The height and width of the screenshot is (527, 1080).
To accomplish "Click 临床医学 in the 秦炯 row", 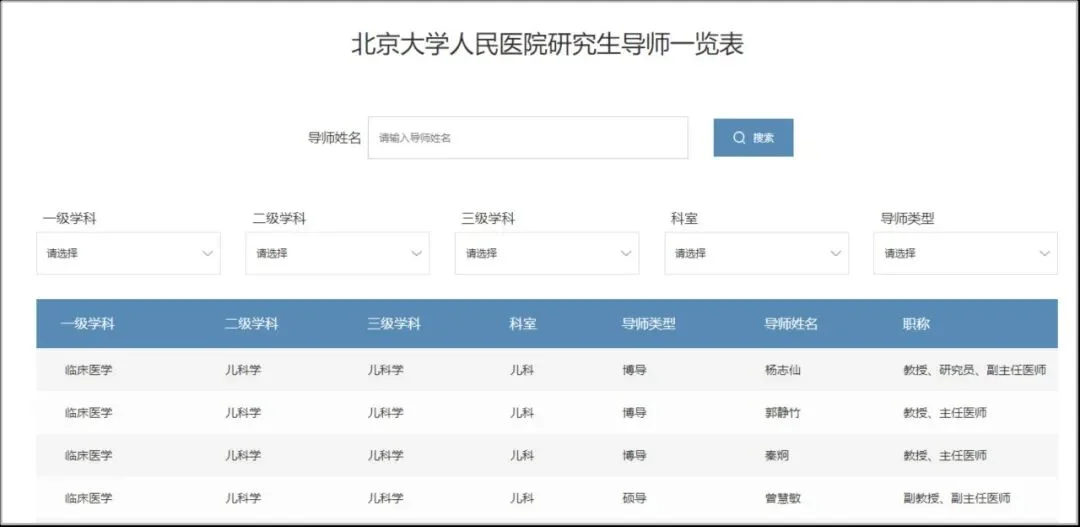I will tap(88, 455).
